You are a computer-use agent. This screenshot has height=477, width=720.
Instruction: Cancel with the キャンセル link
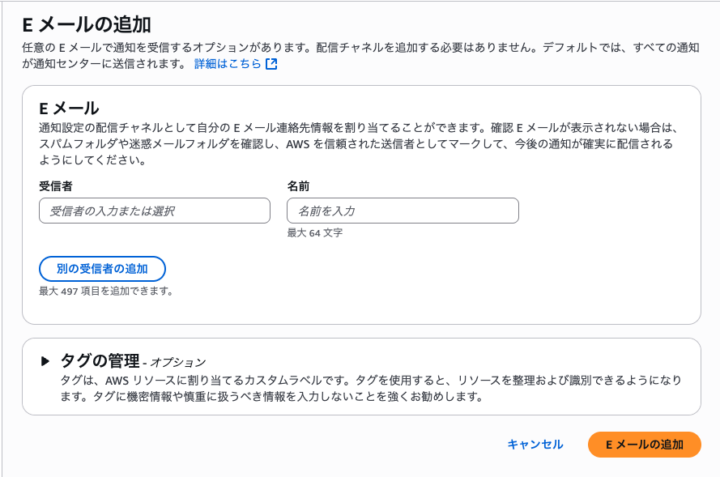point(535,444)
